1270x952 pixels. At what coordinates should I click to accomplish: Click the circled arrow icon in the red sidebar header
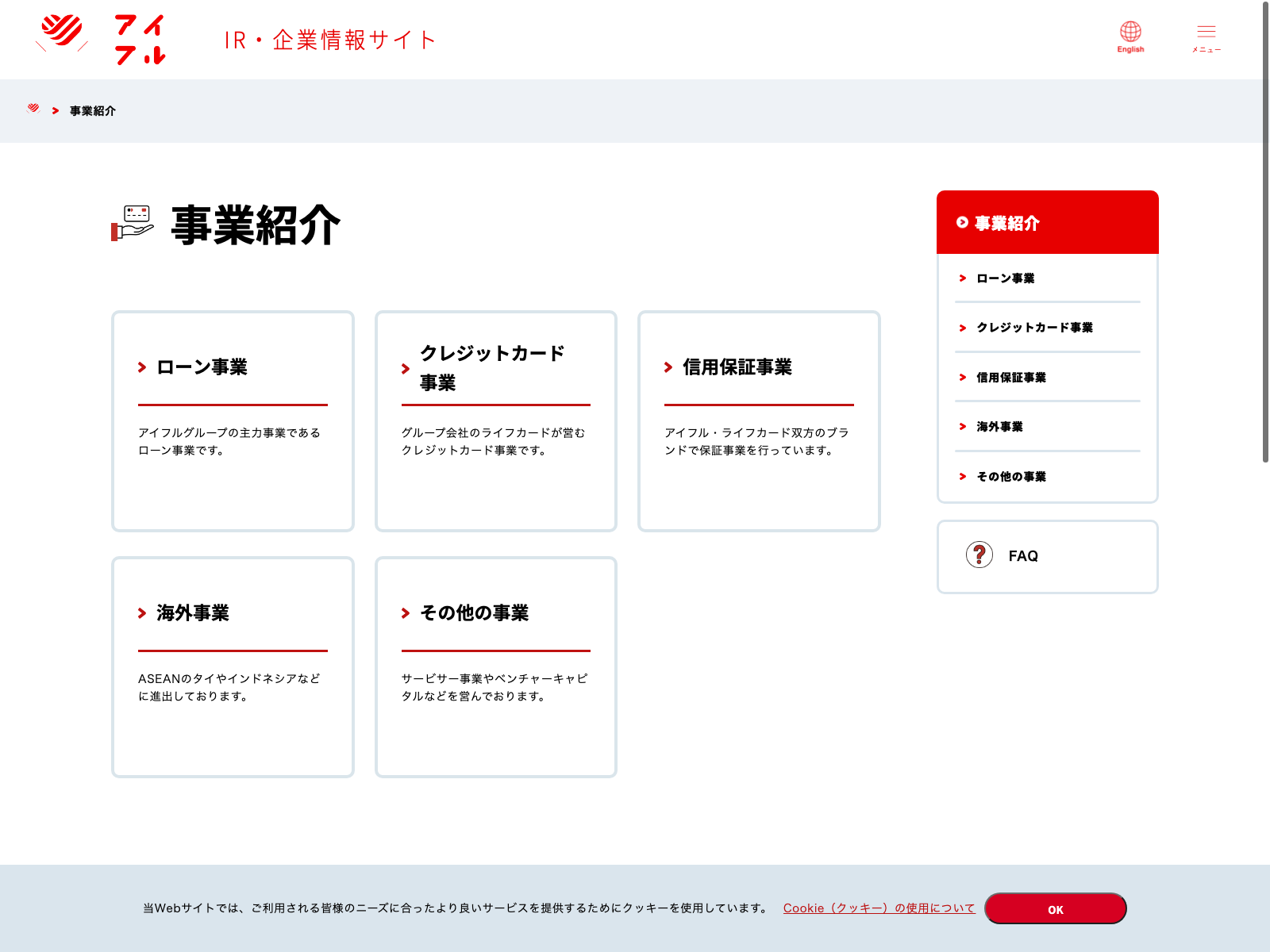pyautogui.click(x=962, y=223)
